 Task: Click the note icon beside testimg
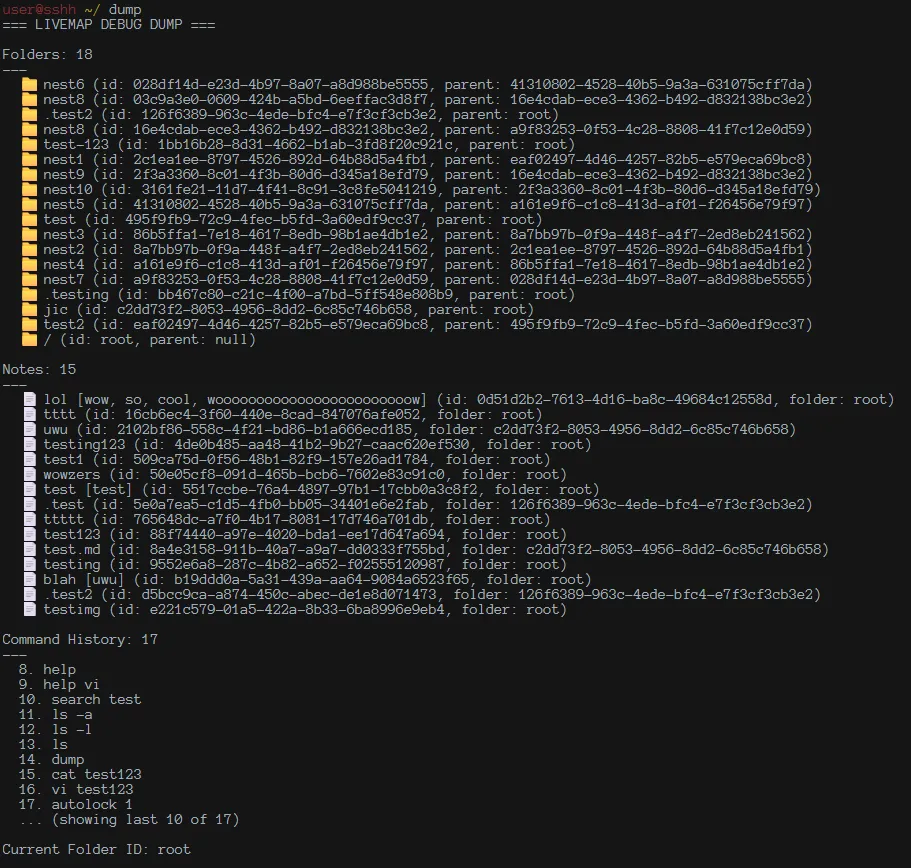tap(30, 610)
